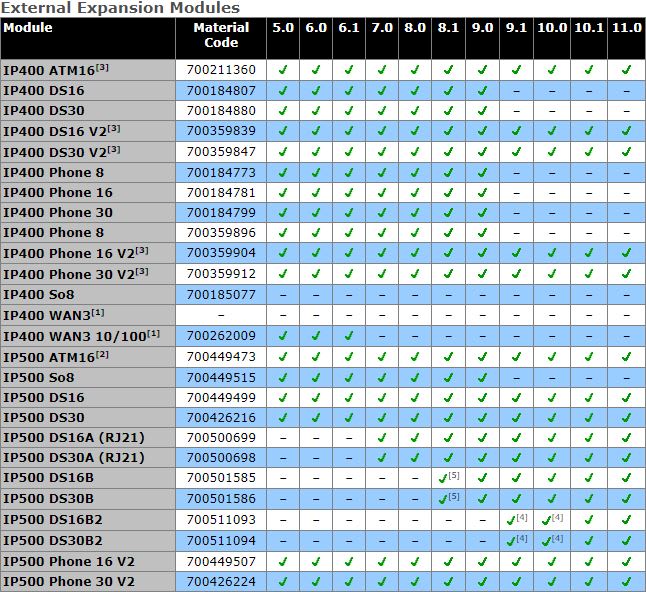The height and width of the screenshot is (592, 646).
Task: Select material code 700184807
Action: (221, 90)
